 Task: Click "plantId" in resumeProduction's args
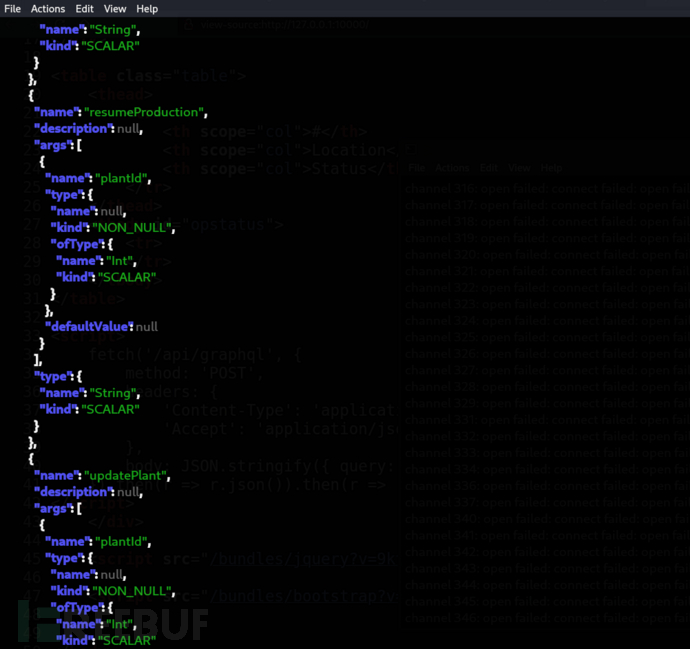coord(123,178)
